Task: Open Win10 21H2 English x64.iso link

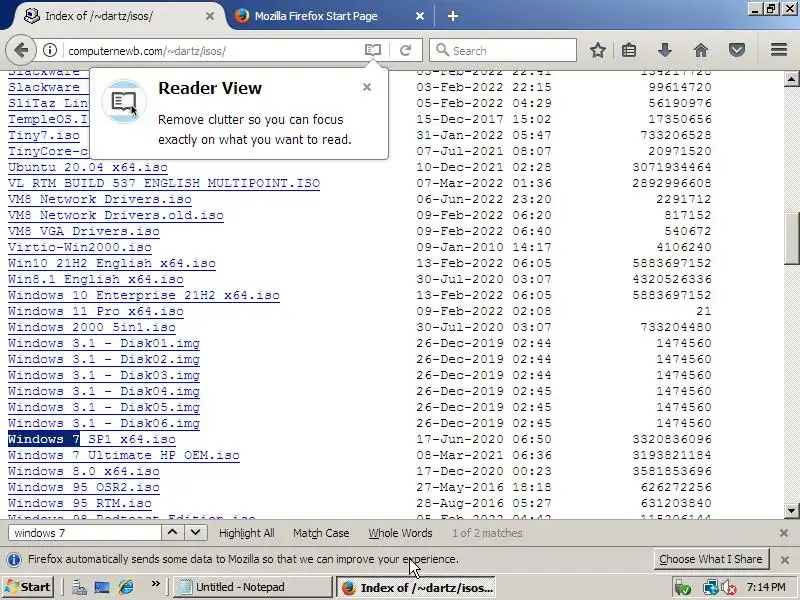Action: click(112, 263)
